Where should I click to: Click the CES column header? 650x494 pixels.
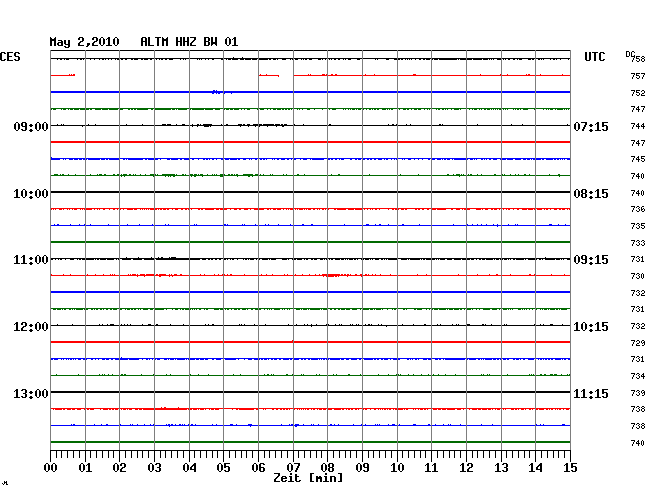(x=10, y=57)
